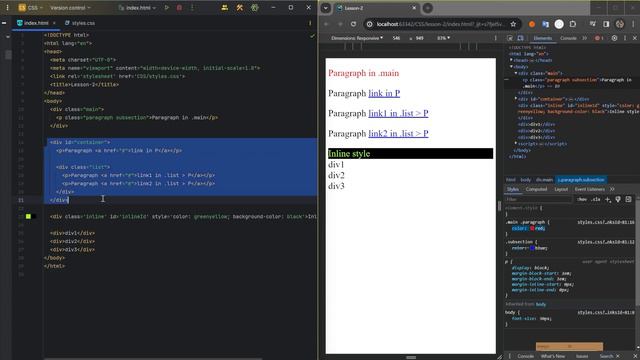This screenshot has width=640, height=360.
Task: Click the 'link1 in .list > P' hyperlink
Action: (398, 113)
